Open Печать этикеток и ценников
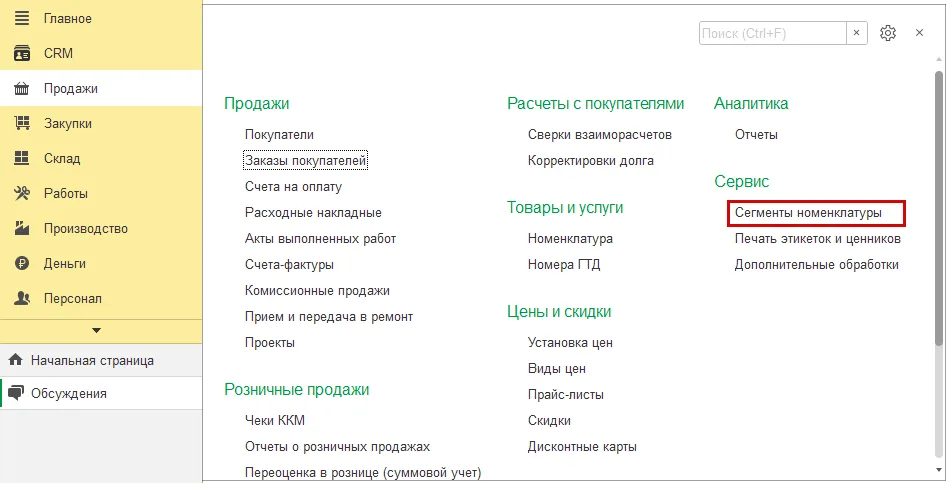This screenshot has width=949, height=483. [818, 238]
